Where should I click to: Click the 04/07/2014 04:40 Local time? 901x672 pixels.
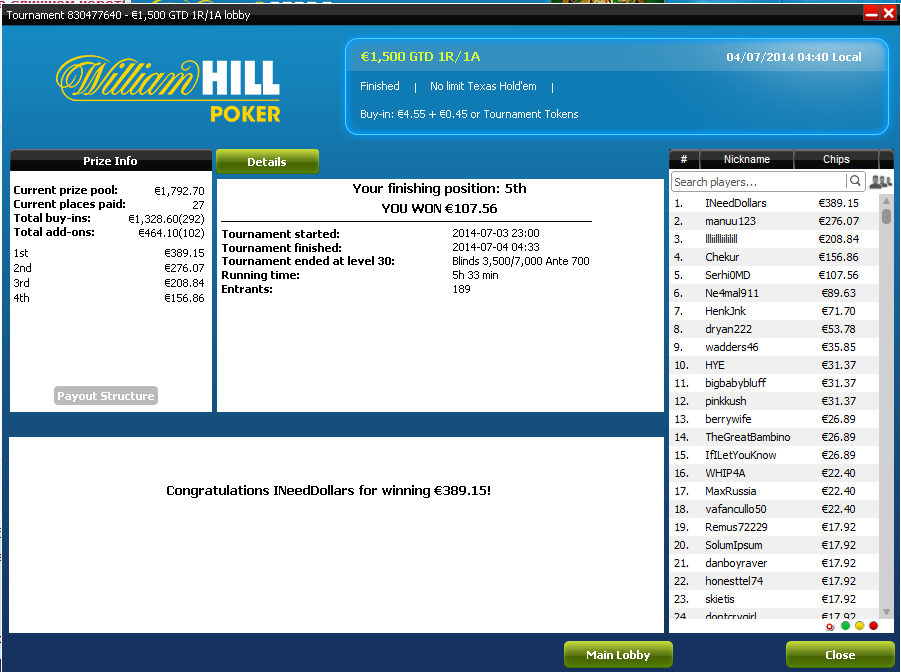pos(794,57)
